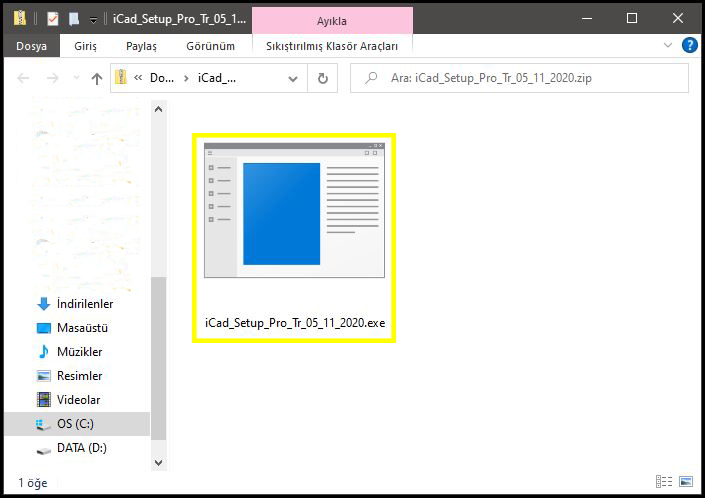The image size is (705, 498).
Task: Select the Görünüm ribbon tab
Action: coord(210,46)
